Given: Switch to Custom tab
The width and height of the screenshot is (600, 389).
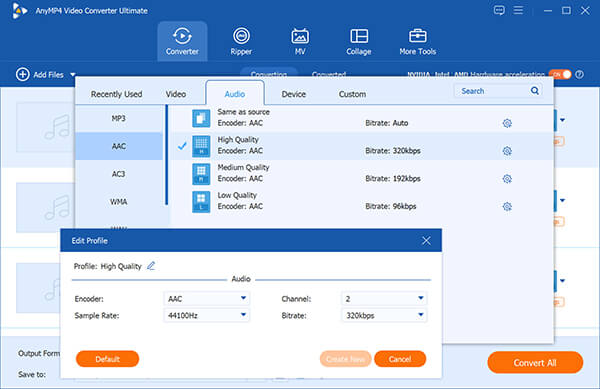Looking at the screenshot, I should coord(352,94).
